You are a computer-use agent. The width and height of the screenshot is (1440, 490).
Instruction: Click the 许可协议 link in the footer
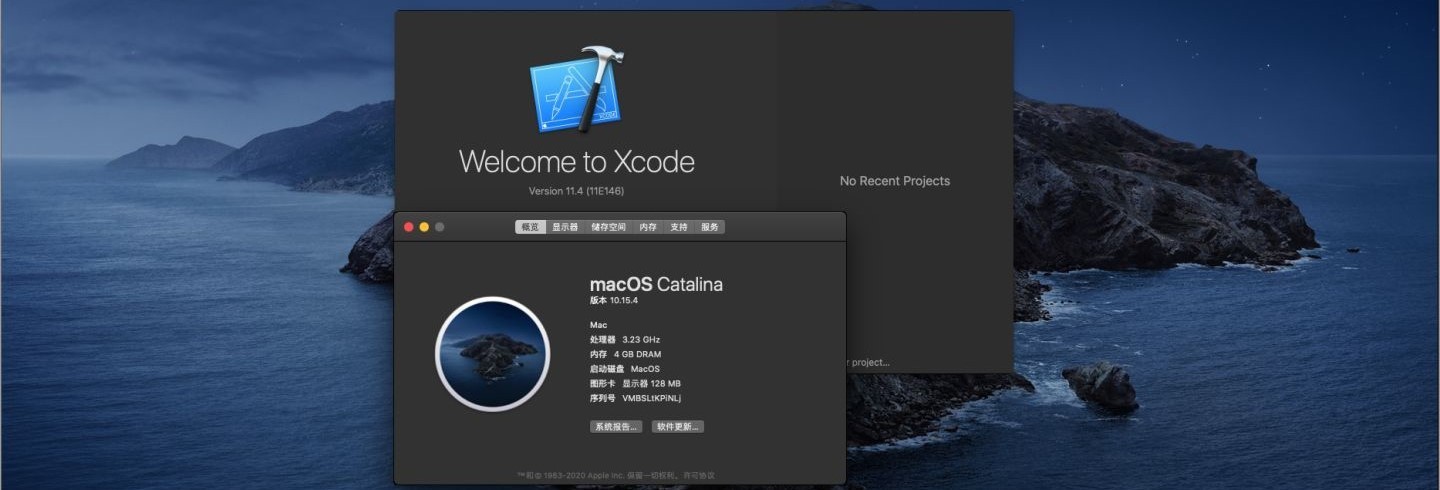(698, 476)
